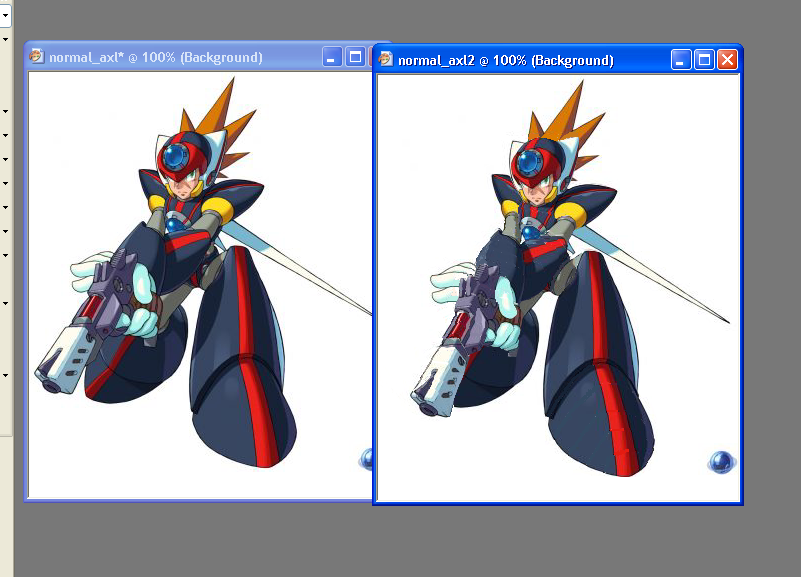Select the 'normal_axl2 @ 100% (Background)' title text
The image size is (801, 577).
coord(506,60)
